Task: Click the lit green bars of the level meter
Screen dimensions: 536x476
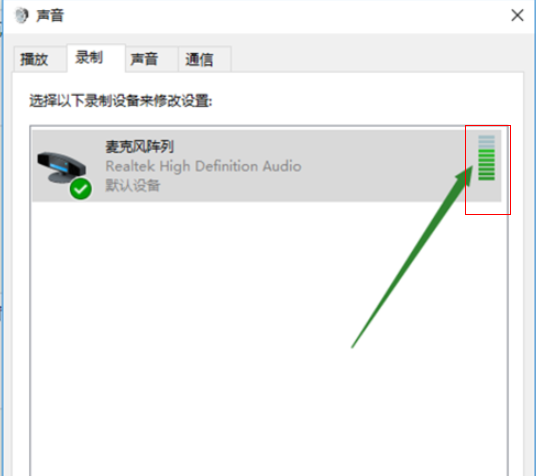Action: click(486, 165)
